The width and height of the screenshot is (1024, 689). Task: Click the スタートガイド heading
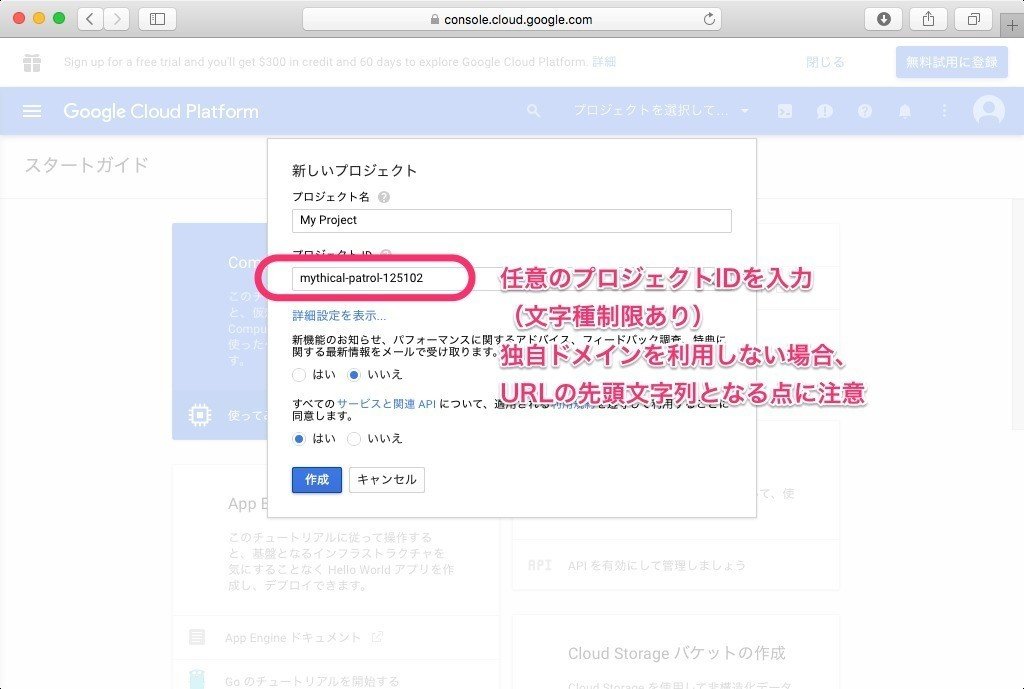point(87,165)
